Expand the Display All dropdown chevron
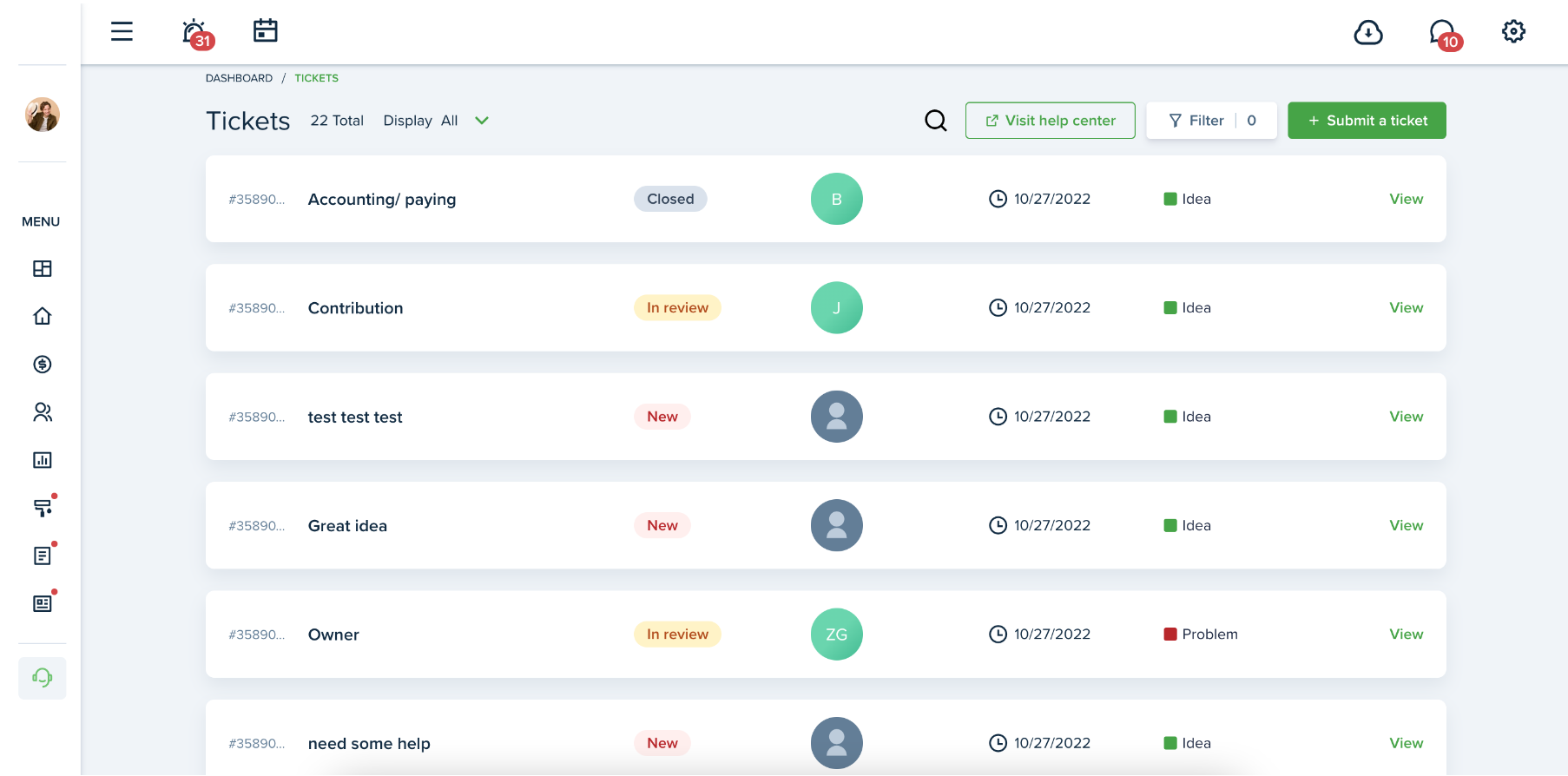Image resolution: width=1568 pixels, height=776 pixels. 482,121
